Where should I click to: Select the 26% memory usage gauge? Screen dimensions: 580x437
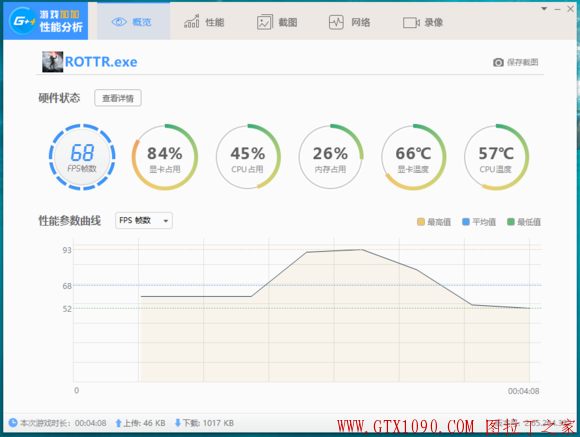pos(330,157)
